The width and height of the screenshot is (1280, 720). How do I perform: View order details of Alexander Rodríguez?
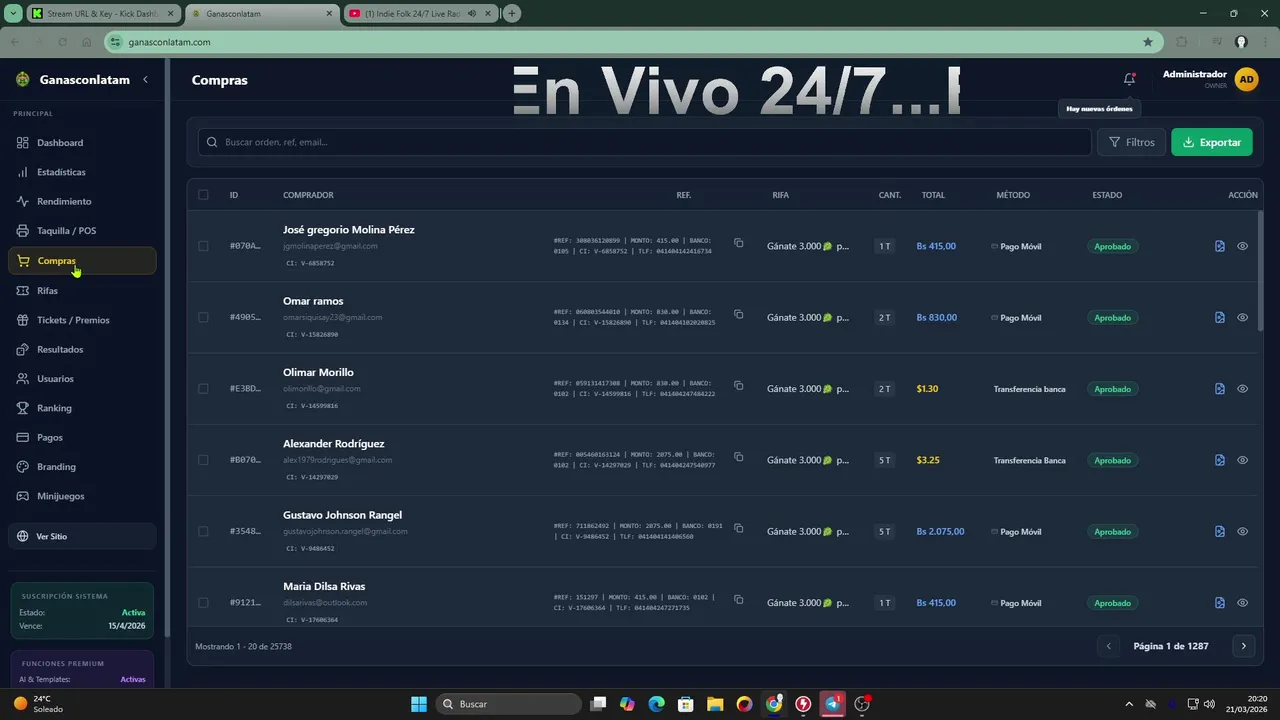point(1242,460)
